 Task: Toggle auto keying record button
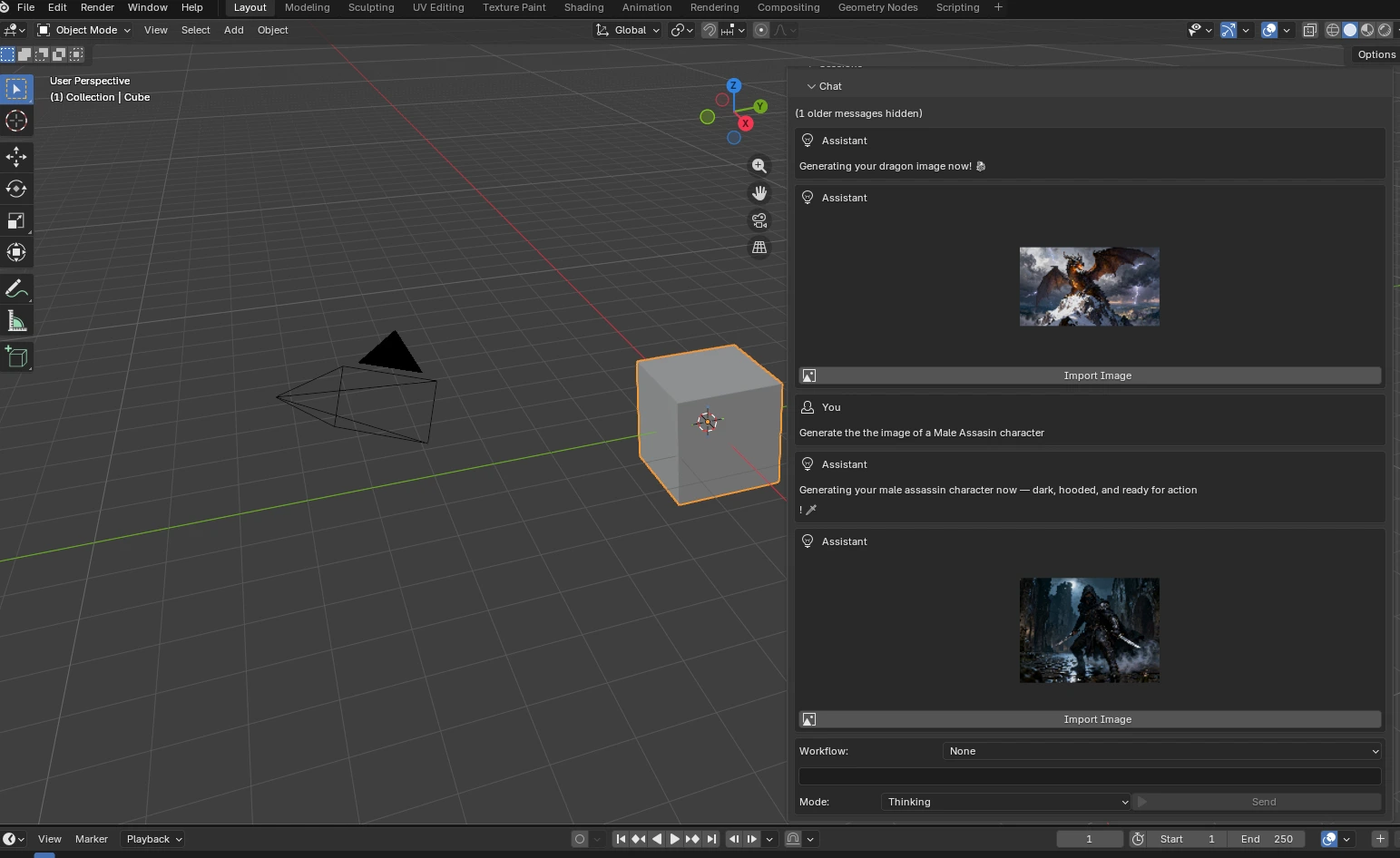click(580, 839)
